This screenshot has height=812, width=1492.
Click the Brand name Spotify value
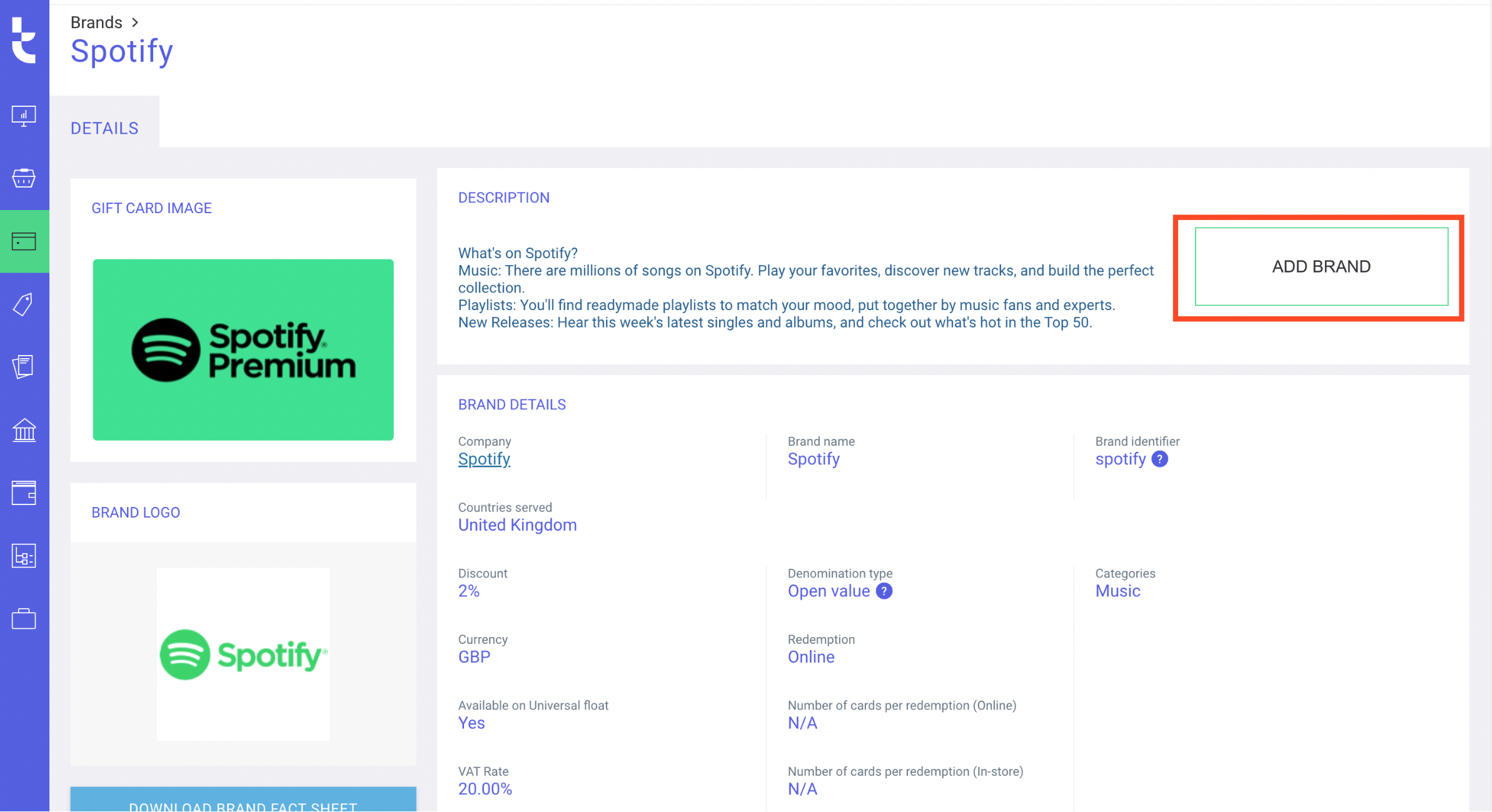click(x=814, y=459)
